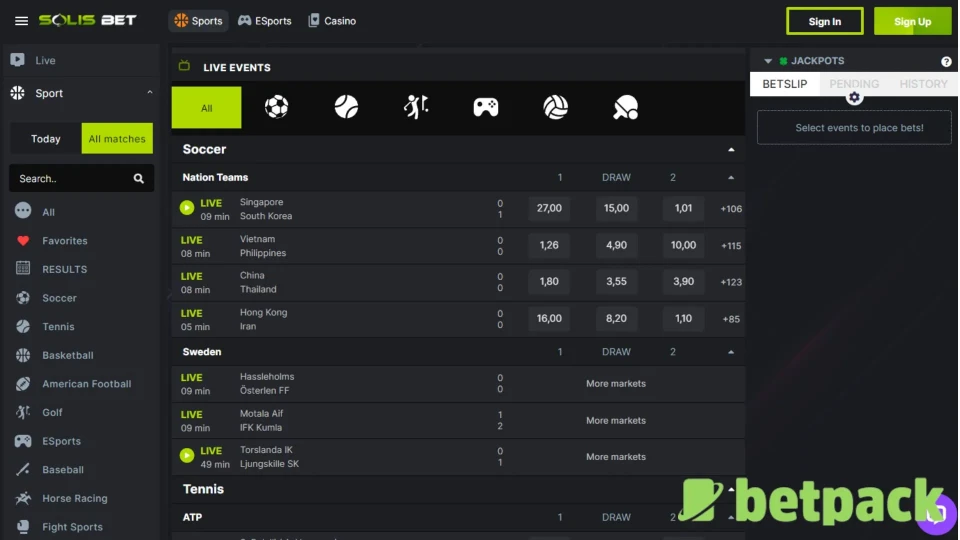Switch to the History betslip tab

coord(923,84)
